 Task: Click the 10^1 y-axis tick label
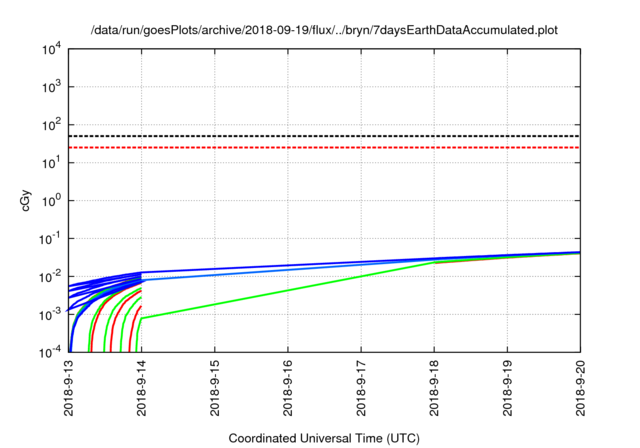(x=51, y=163)
